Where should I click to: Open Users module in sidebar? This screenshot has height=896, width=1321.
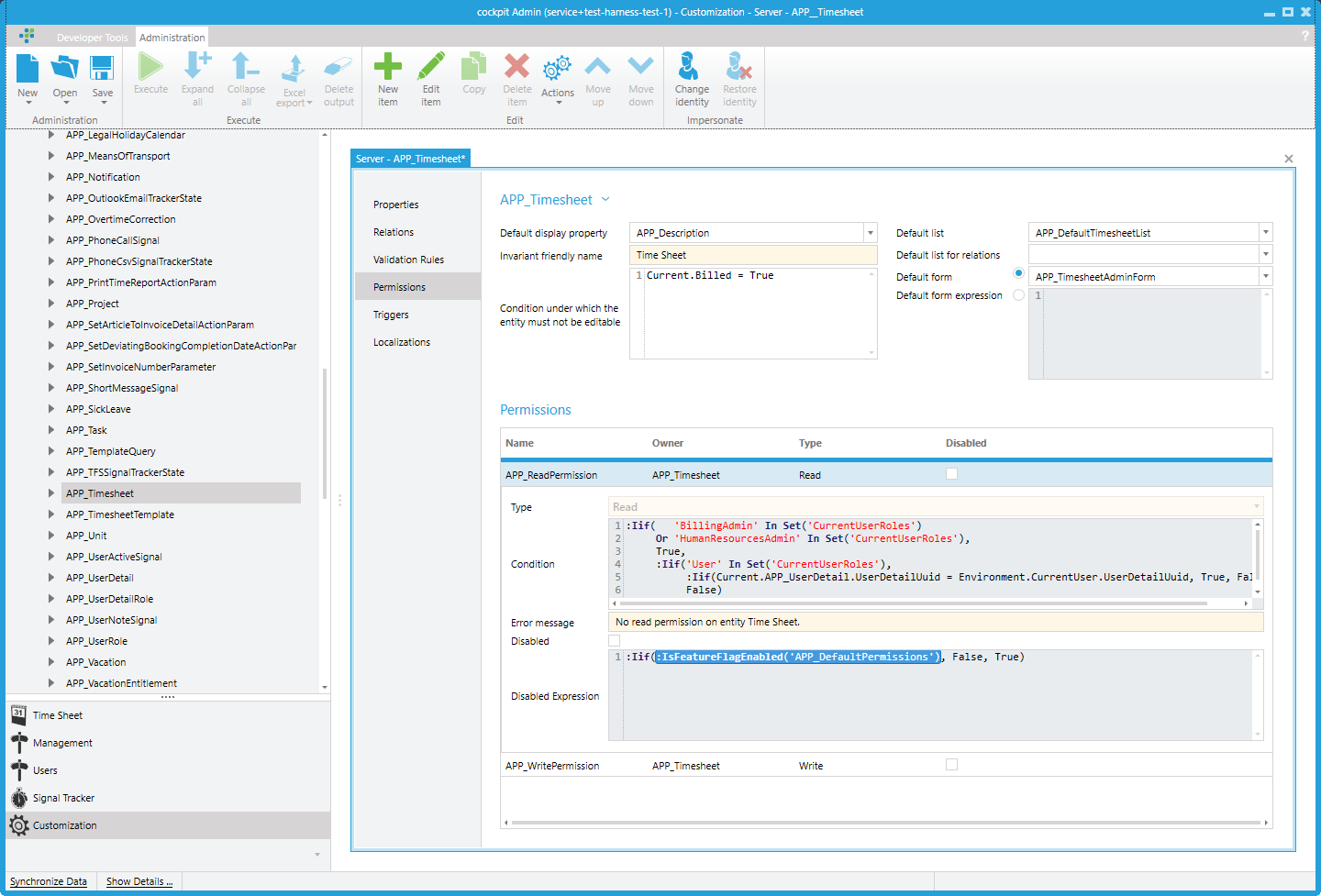[168, 770]
